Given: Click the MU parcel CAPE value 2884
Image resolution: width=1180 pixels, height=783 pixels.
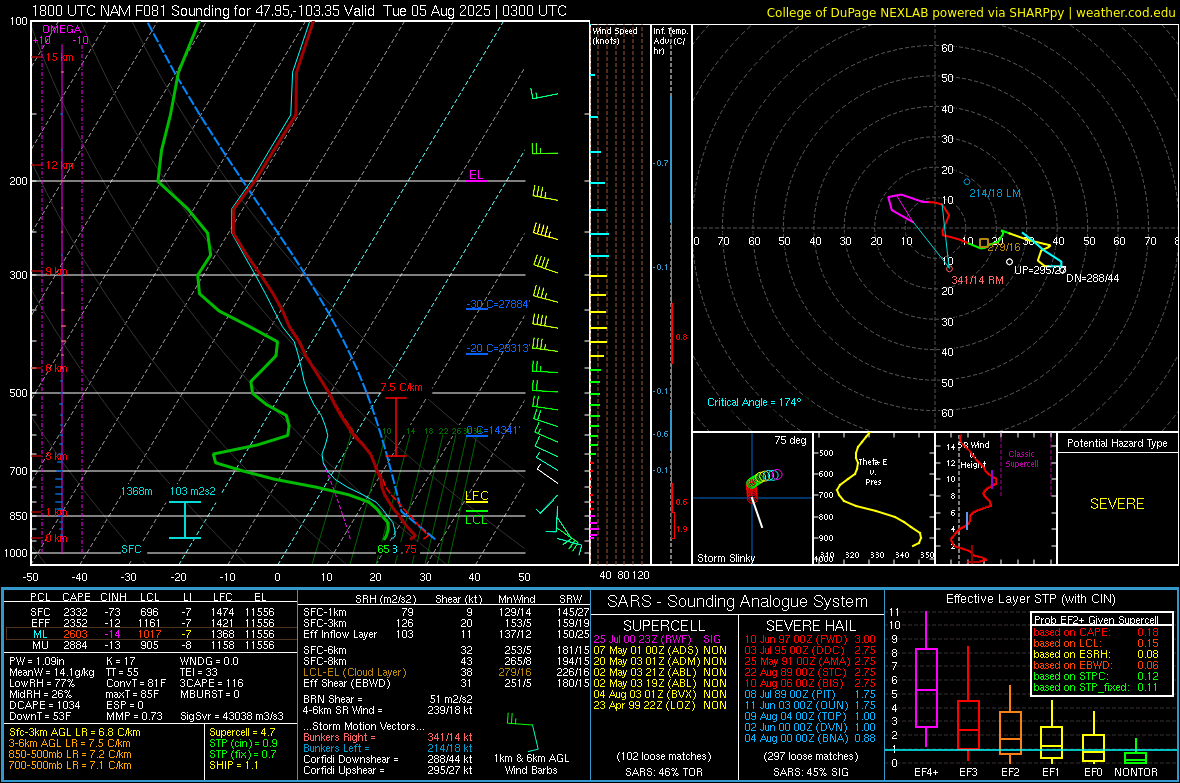Looking at the screenshot, I should click(x=76, y=645).
